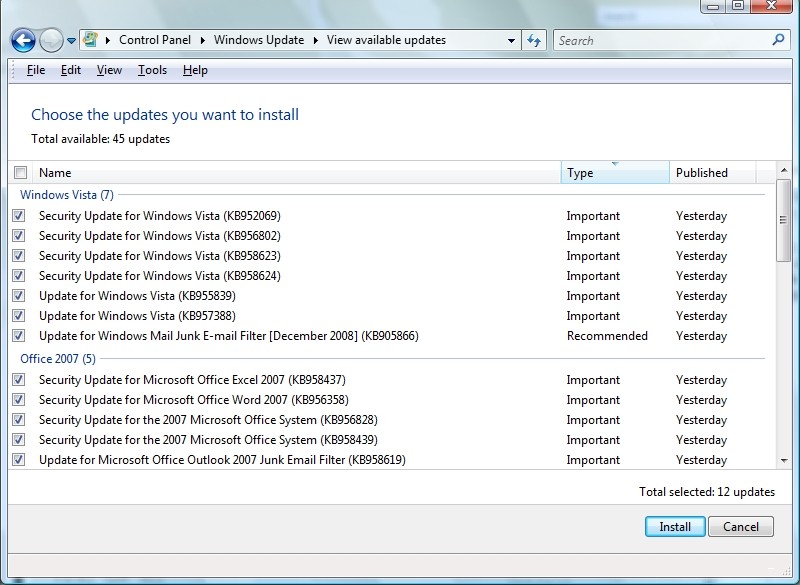Sort by the Name column header
This screenshot has height=585, width=800.
[297, 172]
